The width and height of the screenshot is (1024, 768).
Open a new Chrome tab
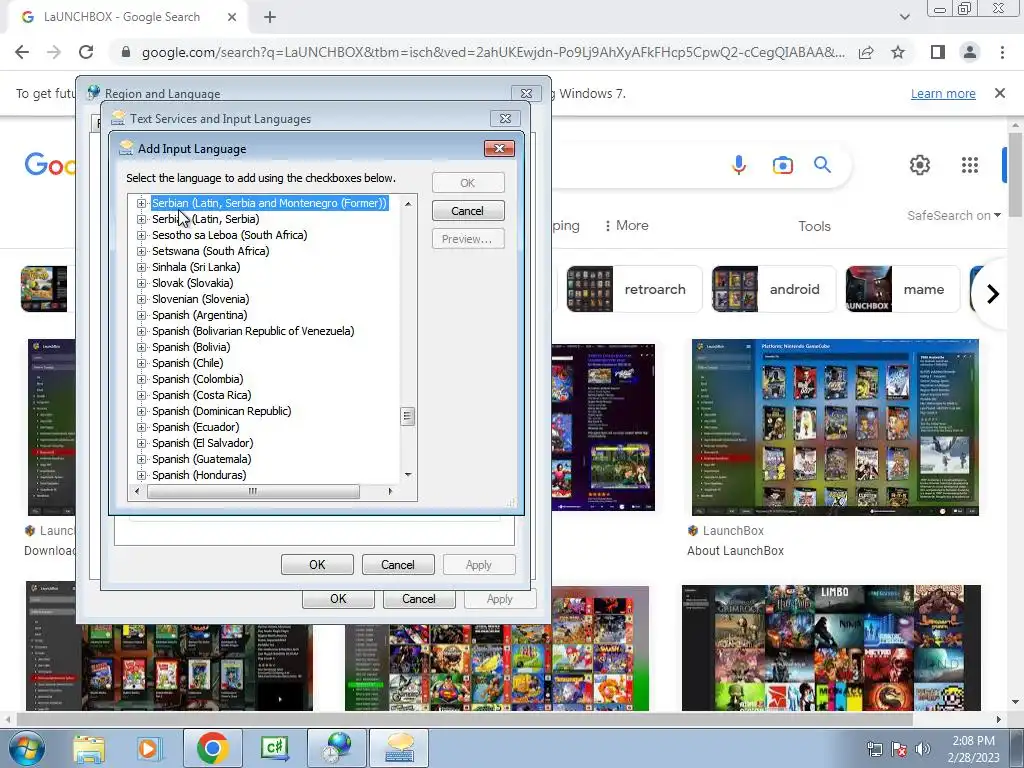click(x=270, y=17)
